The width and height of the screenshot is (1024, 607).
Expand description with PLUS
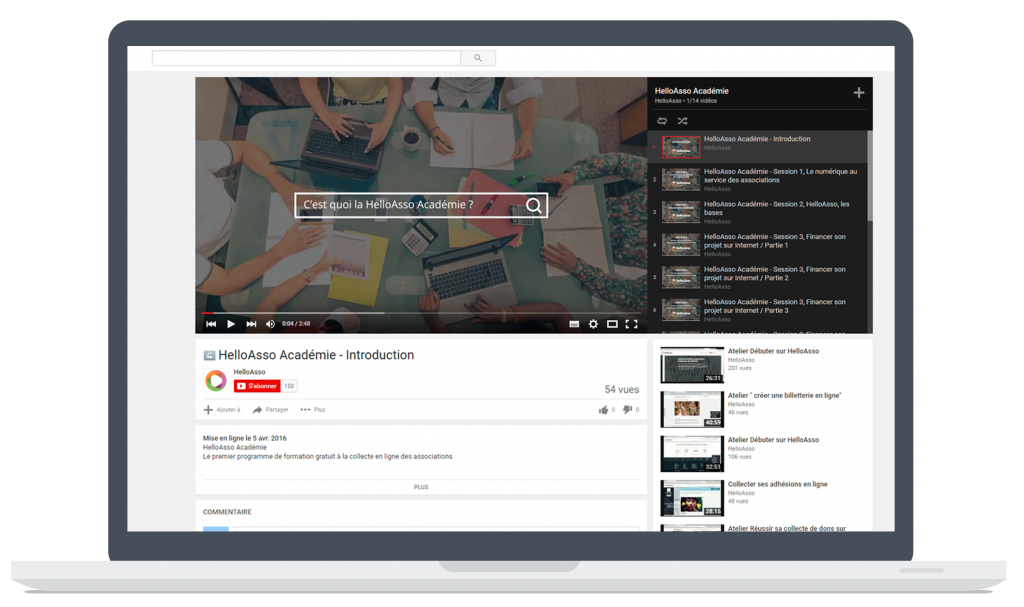tap(421, 487)
